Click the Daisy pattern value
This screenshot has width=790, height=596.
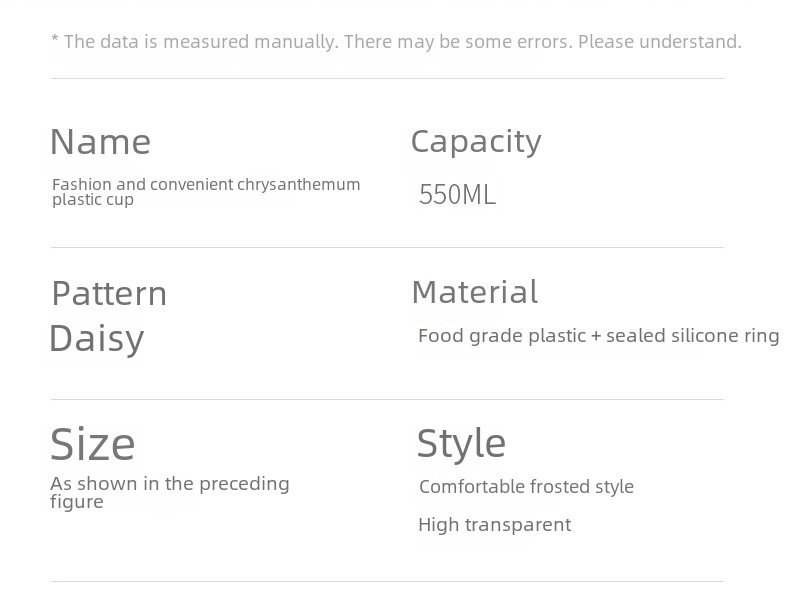[x=97, y=339]
